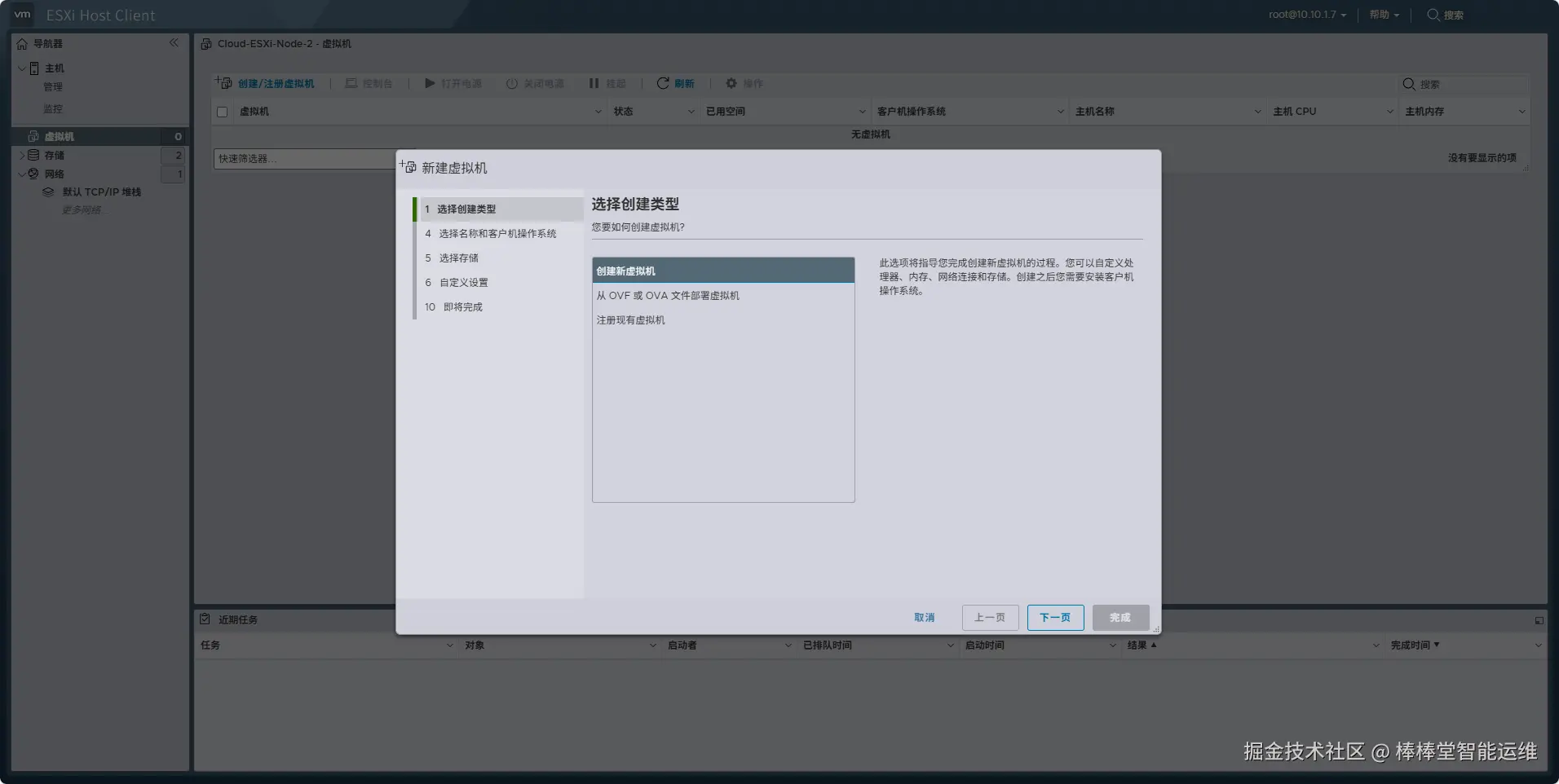
Task: Click 取消 to cancel the wizard
Action: 925,618
